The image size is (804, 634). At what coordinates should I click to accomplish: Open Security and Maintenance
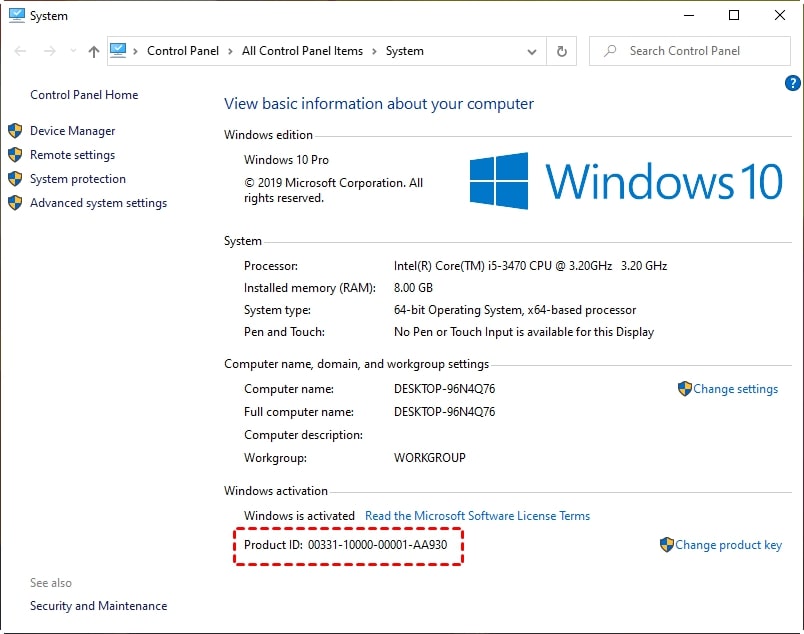click(x=98, y=605)
